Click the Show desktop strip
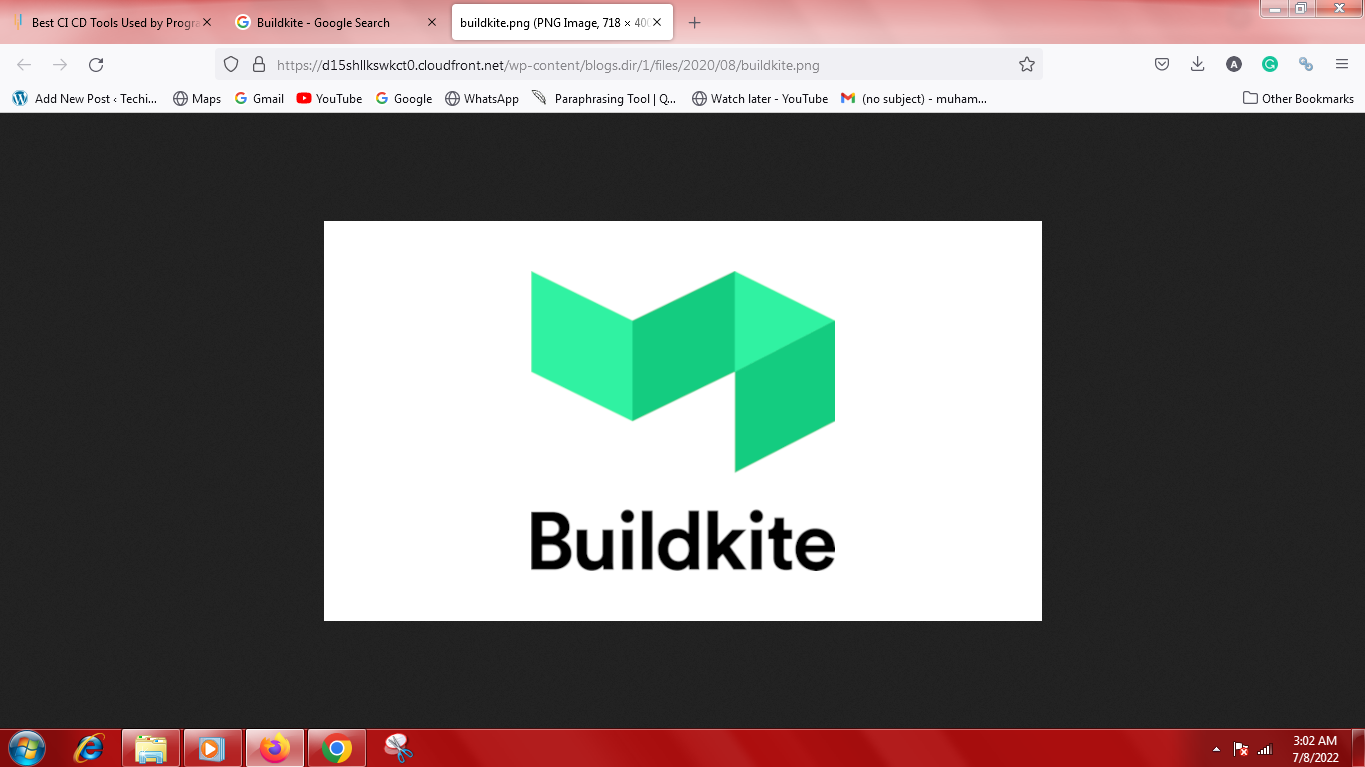The image size is (1365, 767). tap(1358, 748)
